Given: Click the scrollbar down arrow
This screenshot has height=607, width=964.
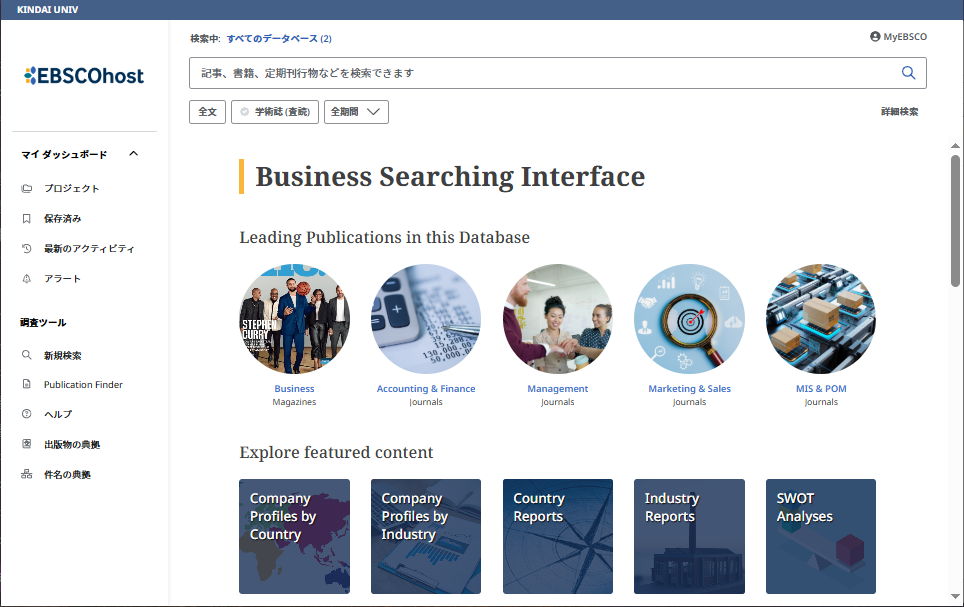Looking at the screenshot, I should click(x=955, y=596).
